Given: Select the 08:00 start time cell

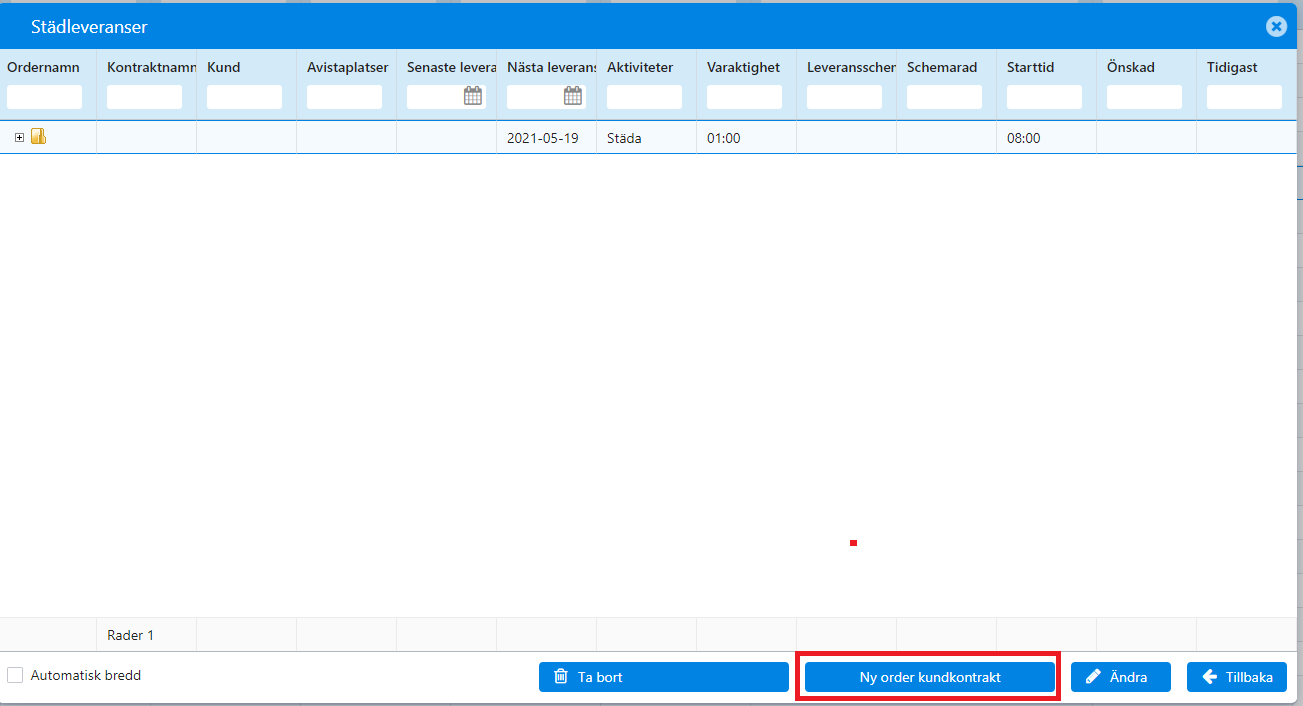Looking at the screenshot, I should pos(1046,138).
